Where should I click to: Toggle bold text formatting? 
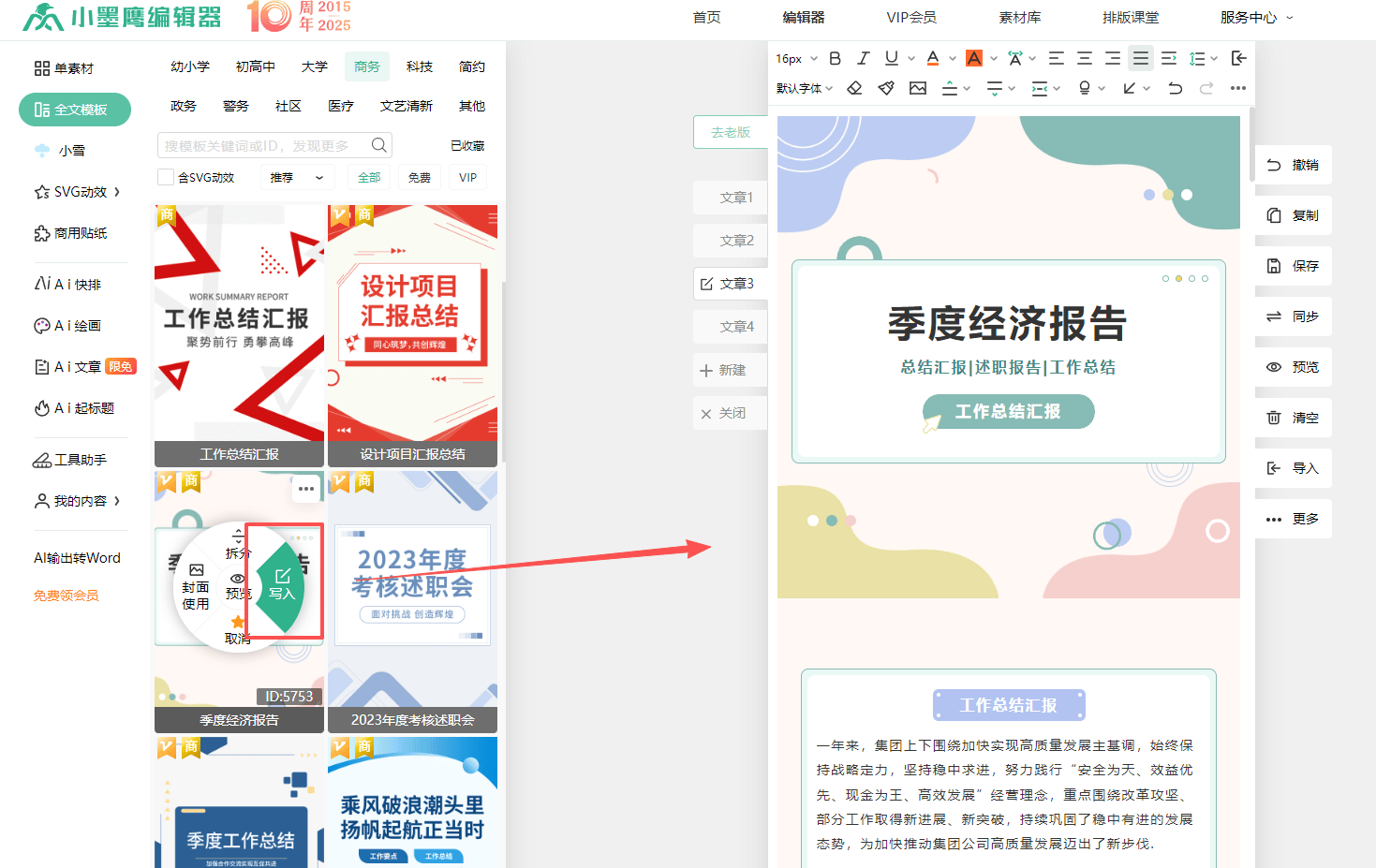835,58
